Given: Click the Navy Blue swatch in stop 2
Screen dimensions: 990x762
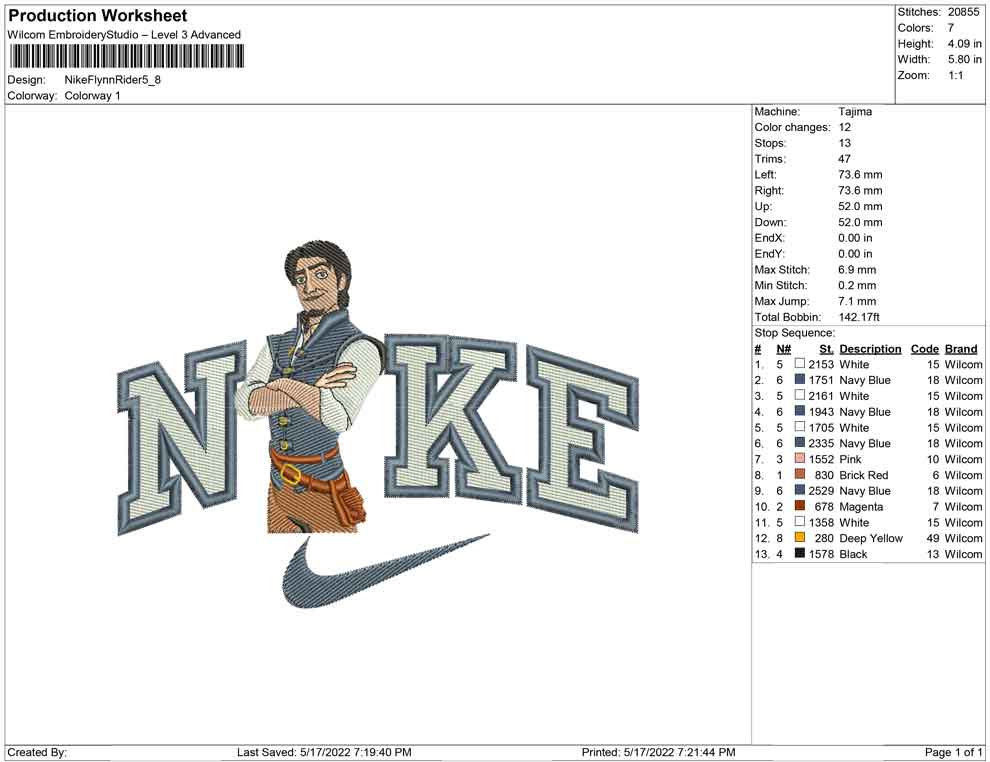Looking at the screenshot, I should pos(799,379).
